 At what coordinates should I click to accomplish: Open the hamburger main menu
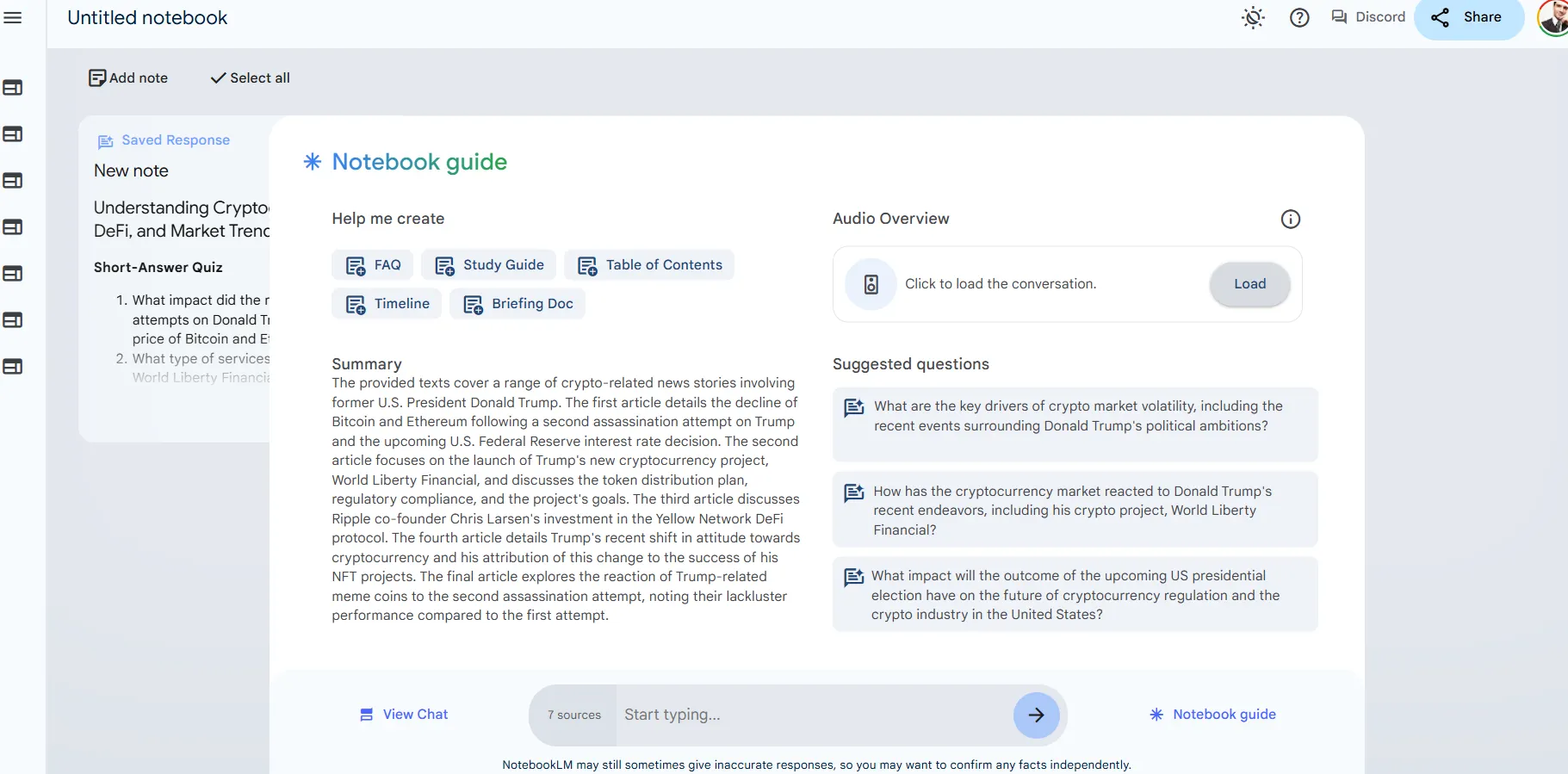click(x=13, y=18)
